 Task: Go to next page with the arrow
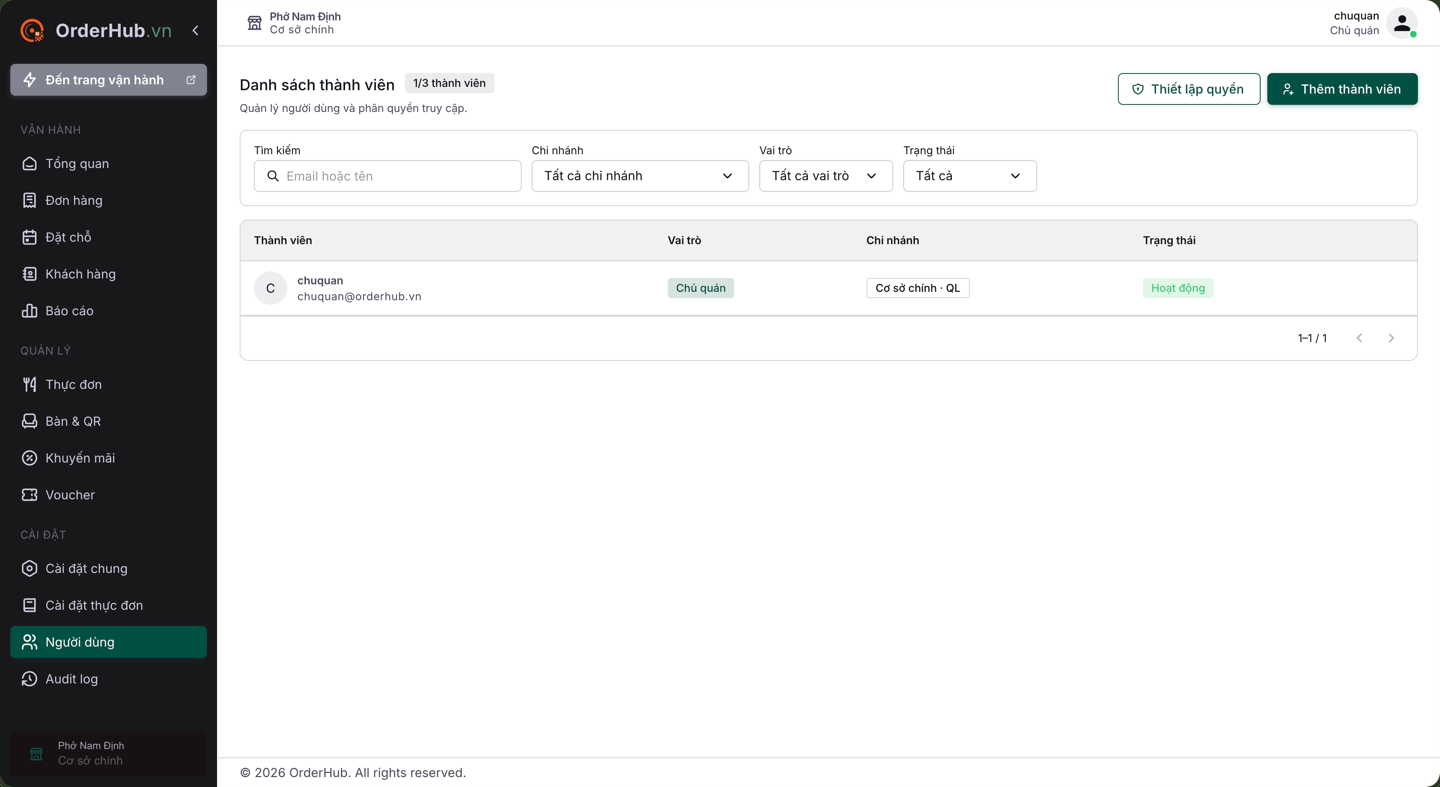point(1391,338)
